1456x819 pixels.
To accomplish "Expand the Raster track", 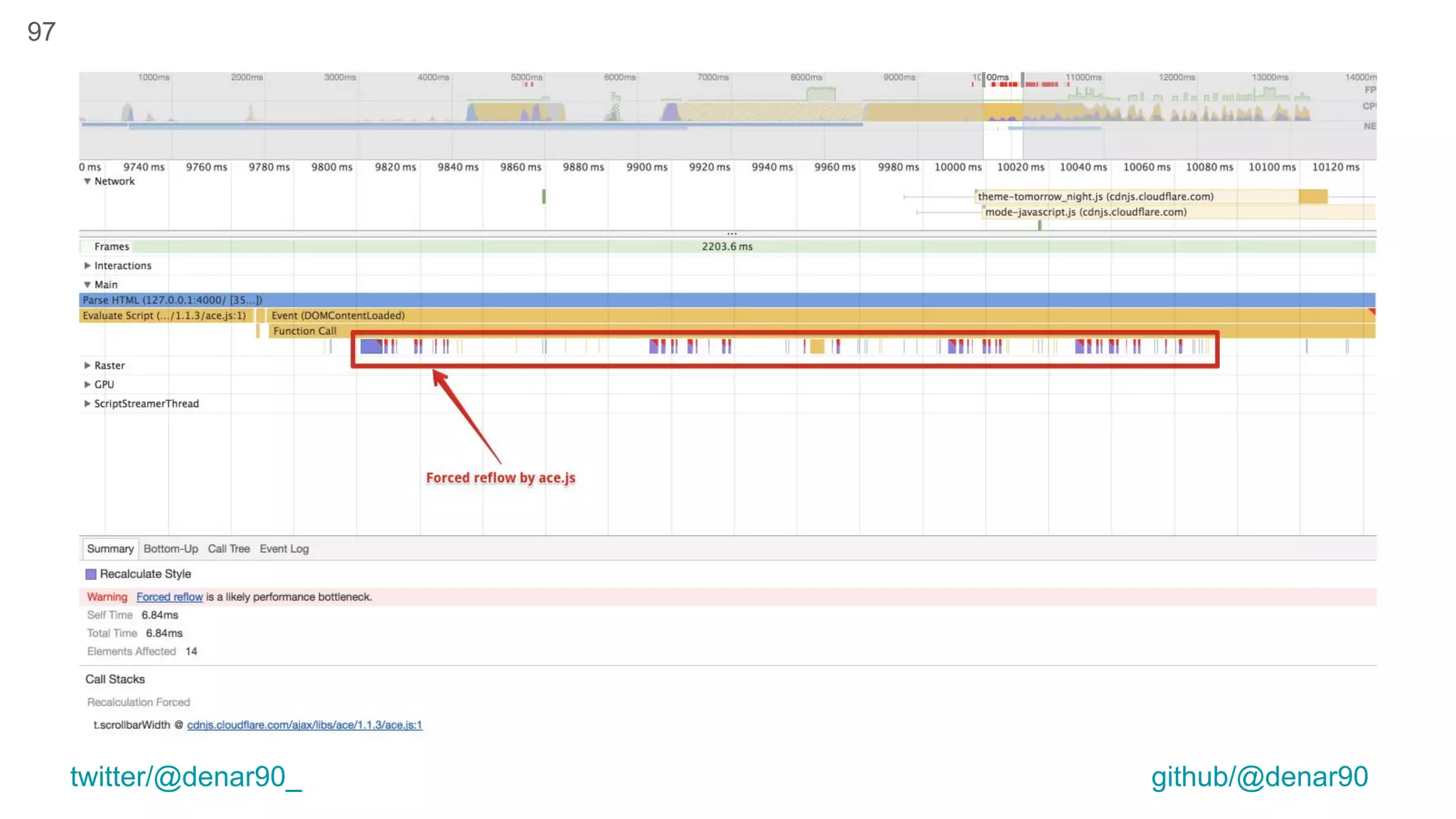I will pyautogui.click(x=87, y=365).
